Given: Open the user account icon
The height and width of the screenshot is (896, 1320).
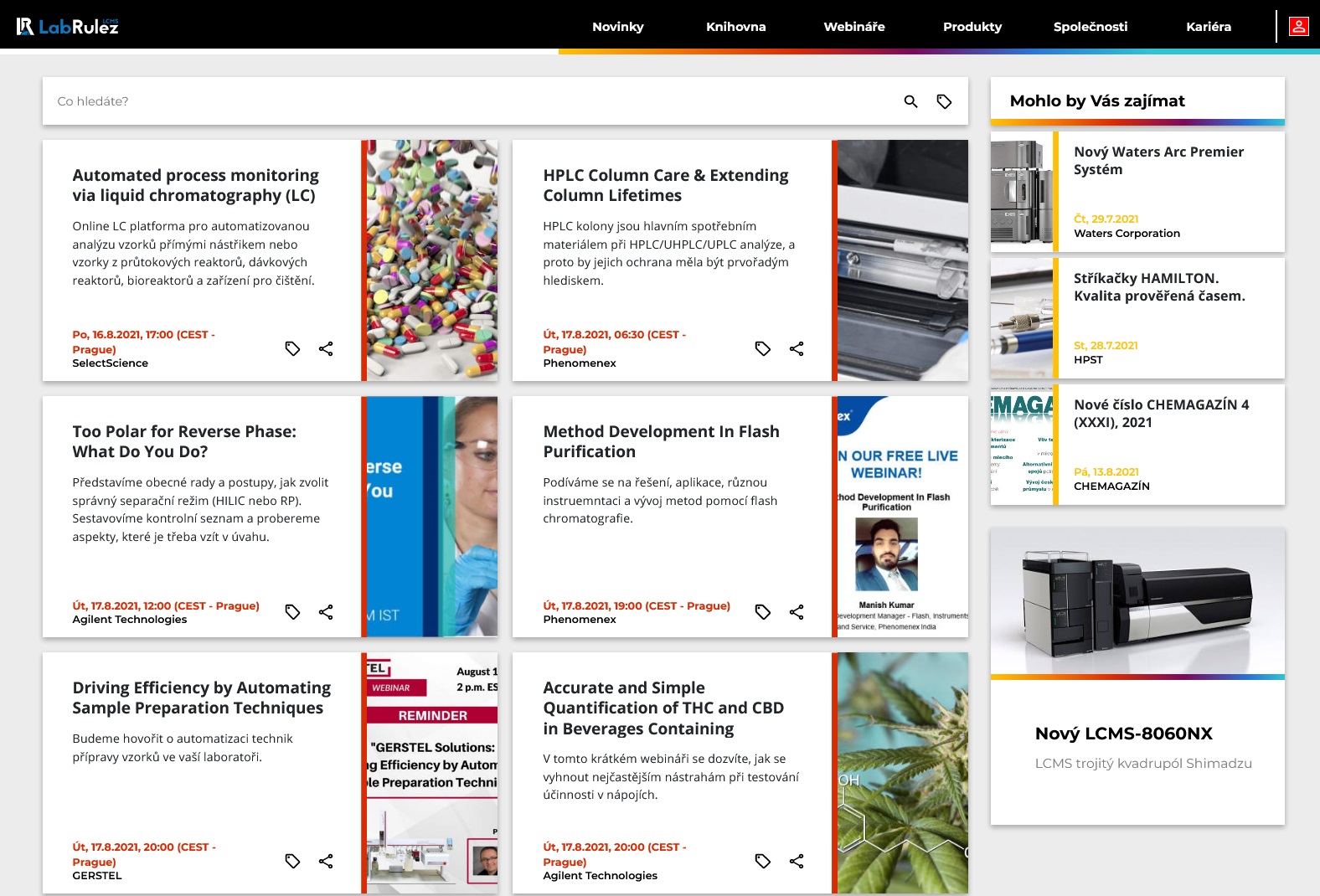Looking at the screenshot, I should (1298, 26).
